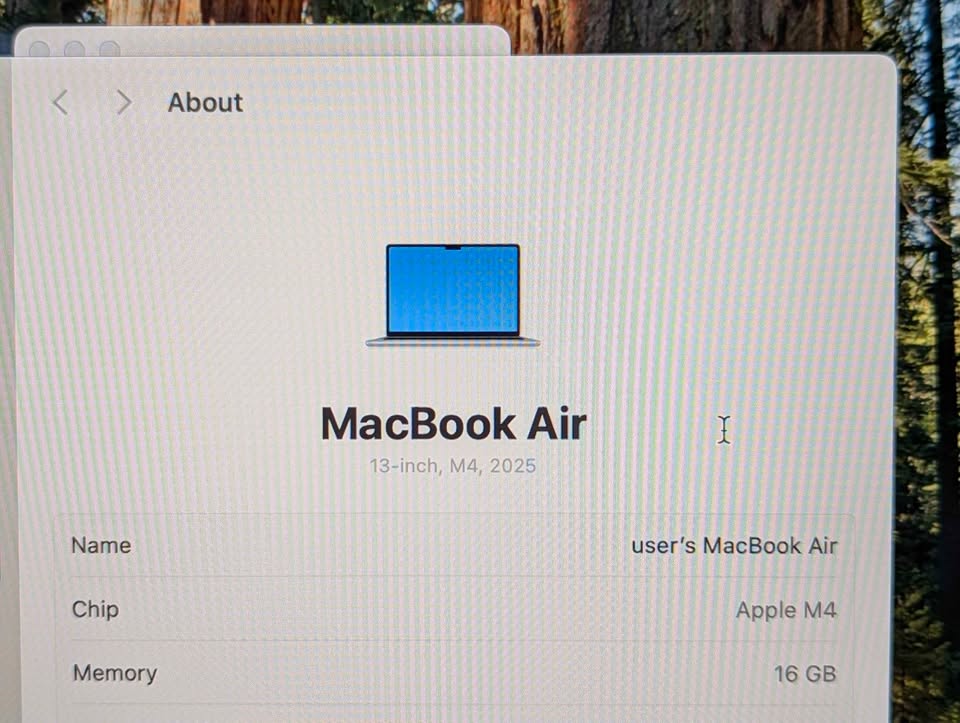The width and height of the screenshot is (960, 723).
Task: Click the forest wallpaper right of the window
Action: click(x=928, y=400)
